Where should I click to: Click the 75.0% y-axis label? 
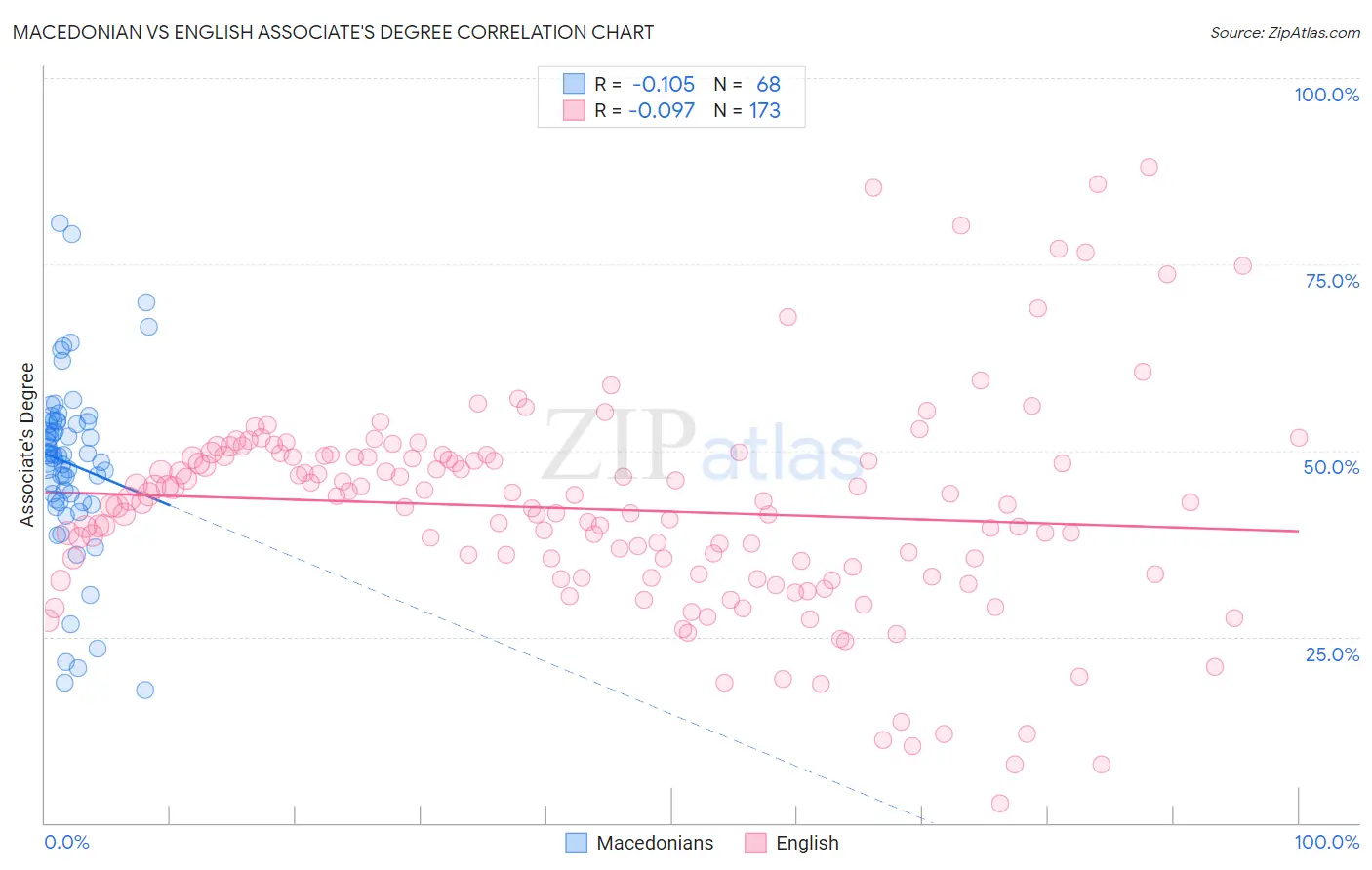1332,281
